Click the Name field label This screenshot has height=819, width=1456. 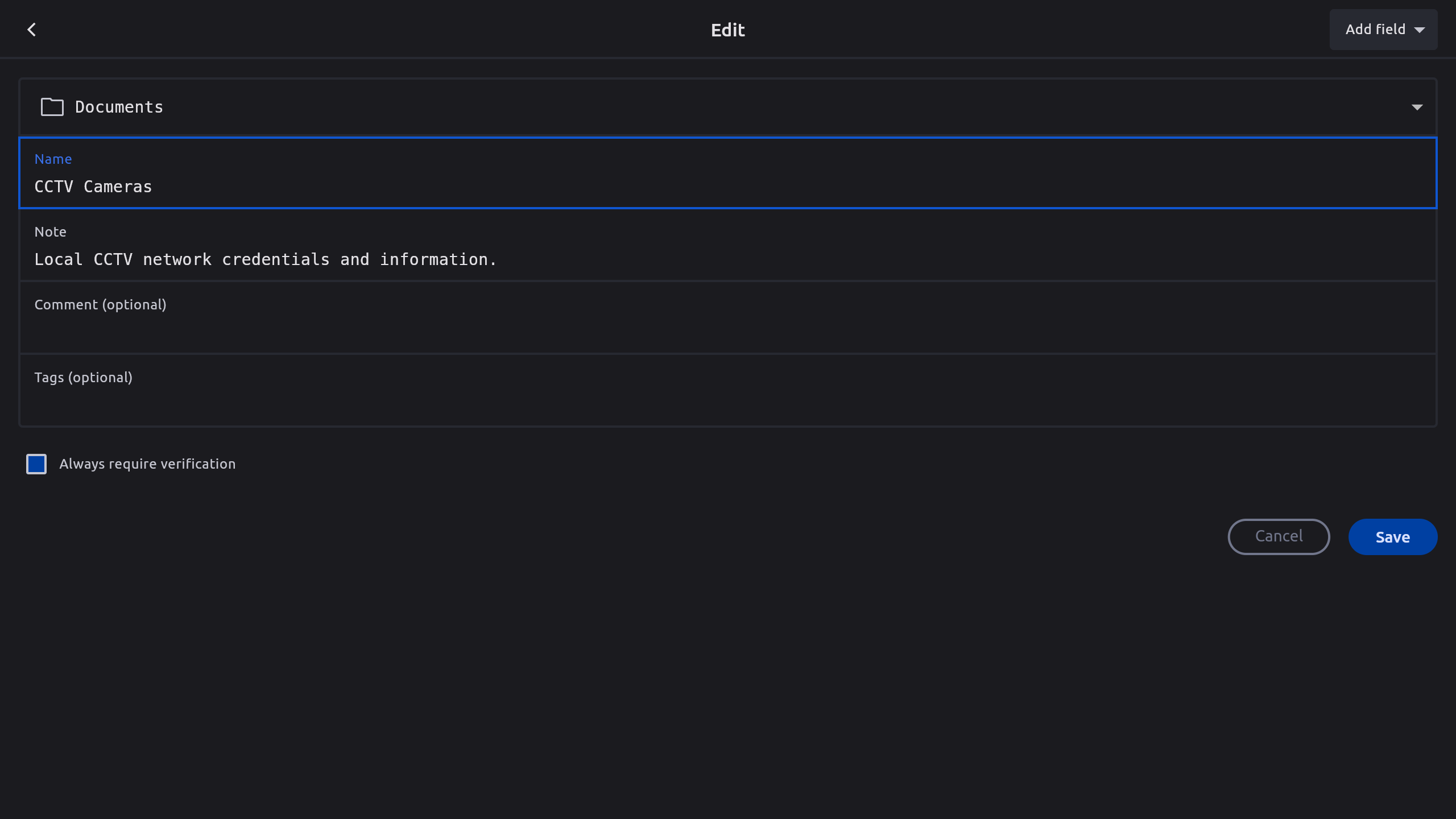(x=53, y=159)
